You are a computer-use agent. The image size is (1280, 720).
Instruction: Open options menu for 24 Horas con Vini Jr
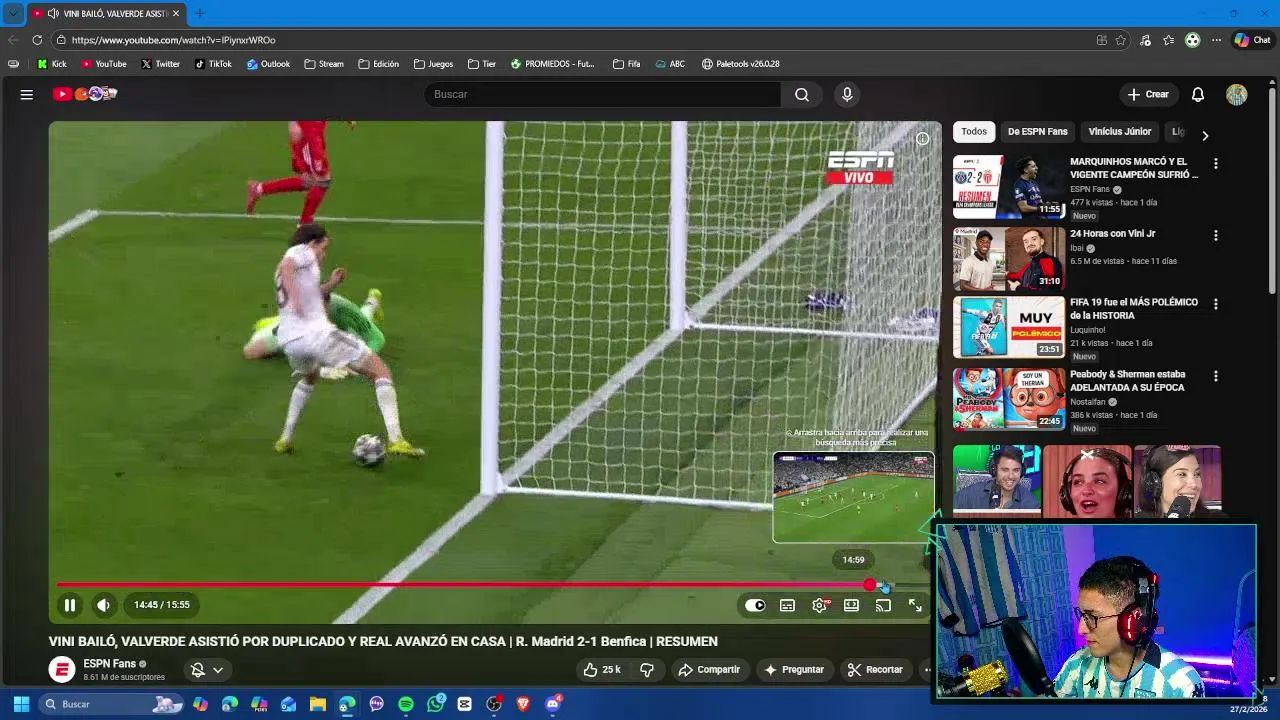tap(1216, 235)
